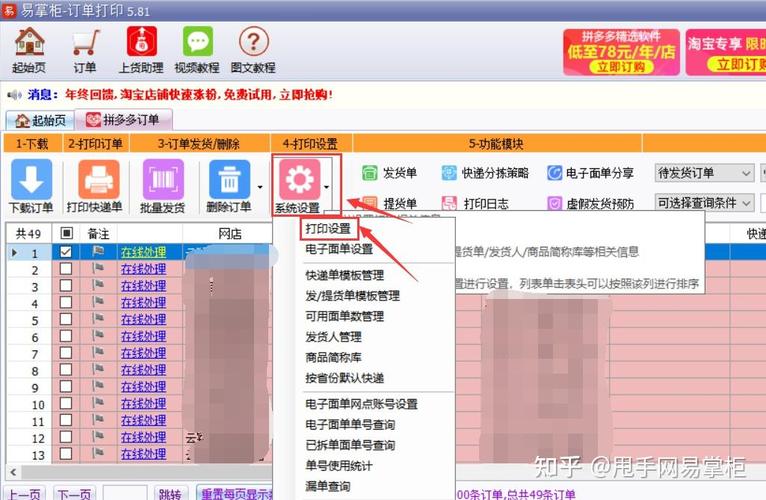Open the arrow next to 系统设置
This screenshot has height=500, width=766.
tap(326, 187)
